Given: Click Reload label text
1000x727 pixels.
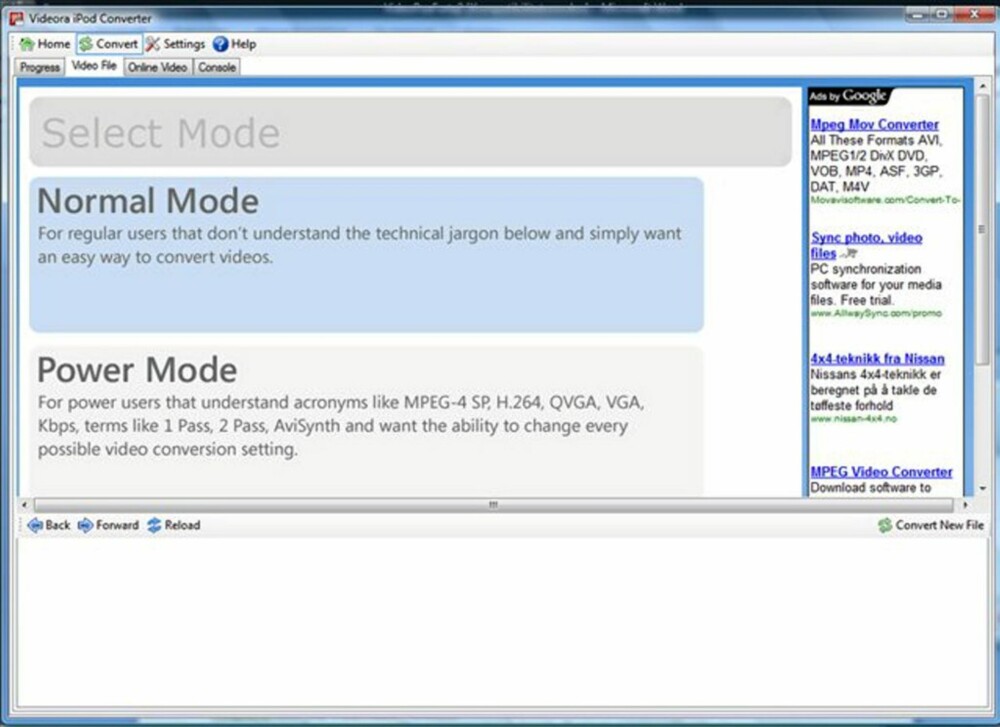Looking at the screenshot, I should (x=182, y=525).
